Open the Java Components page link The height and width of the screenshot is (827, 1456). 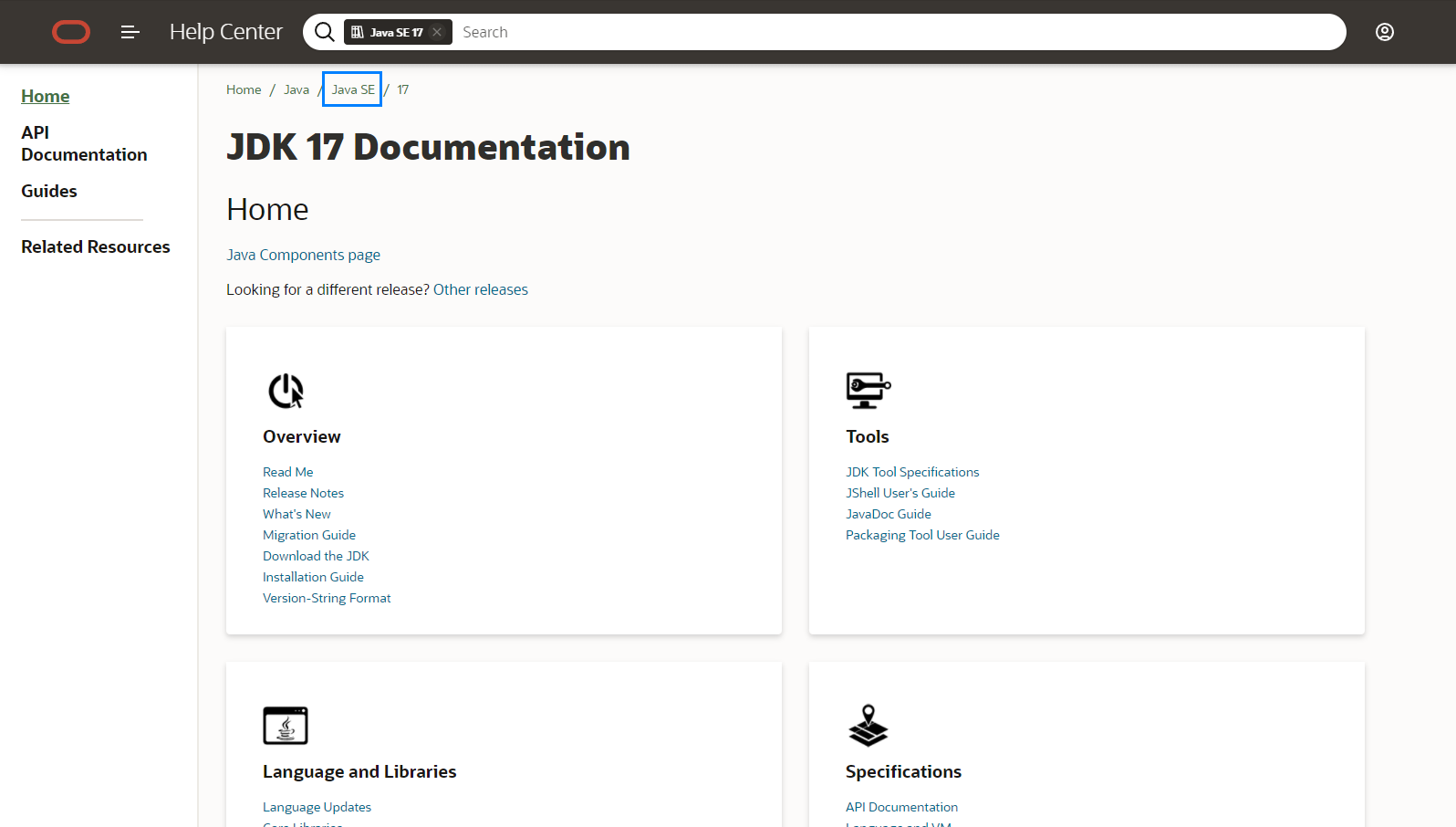304,255
